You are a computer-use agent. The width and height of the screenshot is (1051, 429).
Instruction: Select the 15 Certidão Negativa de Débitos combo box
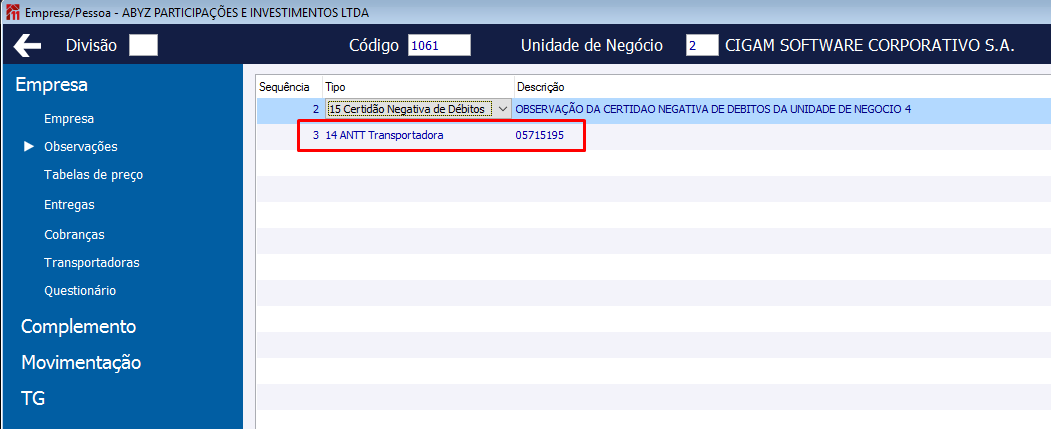(418, 109)
